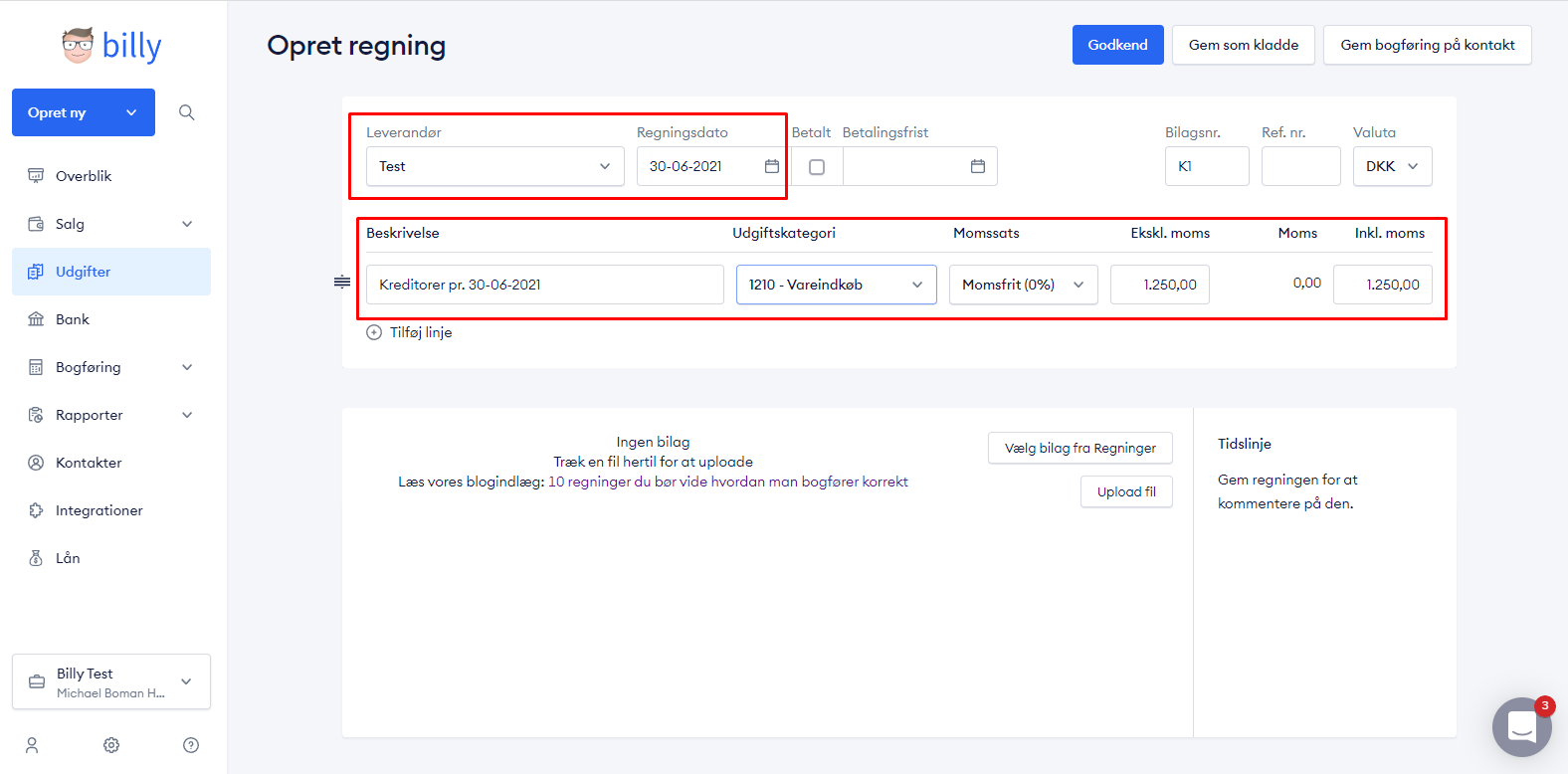Click the line drag handle icon

pos(342,283)
